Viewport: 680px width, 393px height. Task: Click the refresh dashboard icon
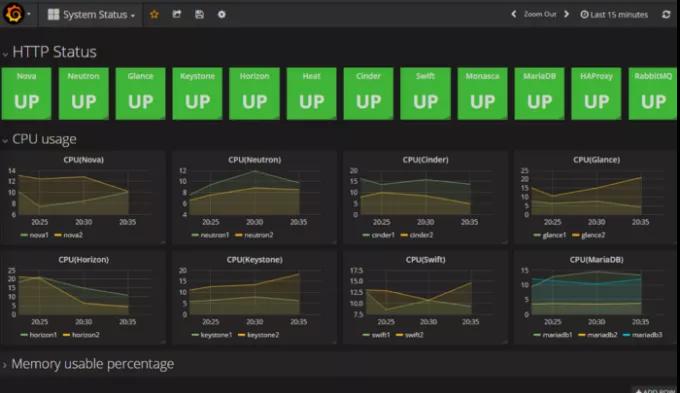(x=666, y=14)
